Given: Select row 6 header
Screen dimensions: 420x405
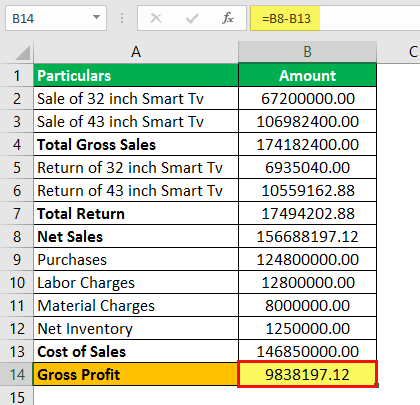Looking at the screenshot, I should [x=17, y=190].
